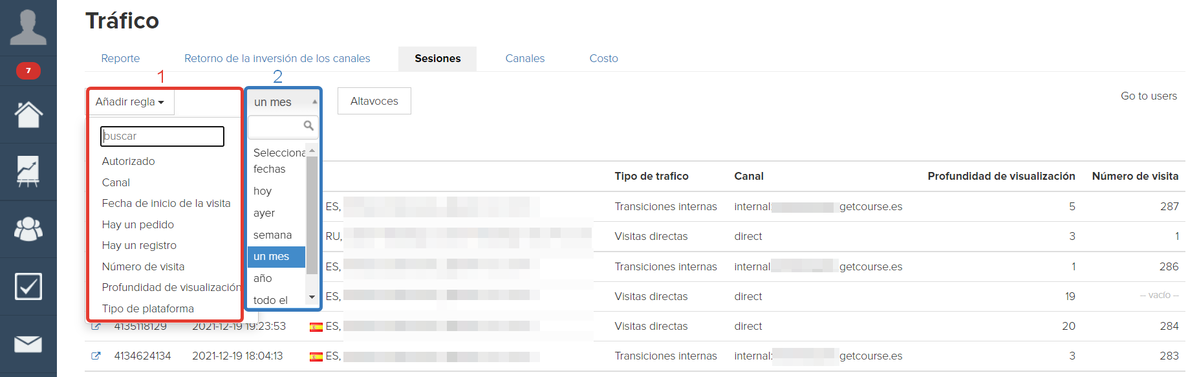Go to the home house icon
The height and width of the screenshot is (377, 1199).
[x=28, y=115]
